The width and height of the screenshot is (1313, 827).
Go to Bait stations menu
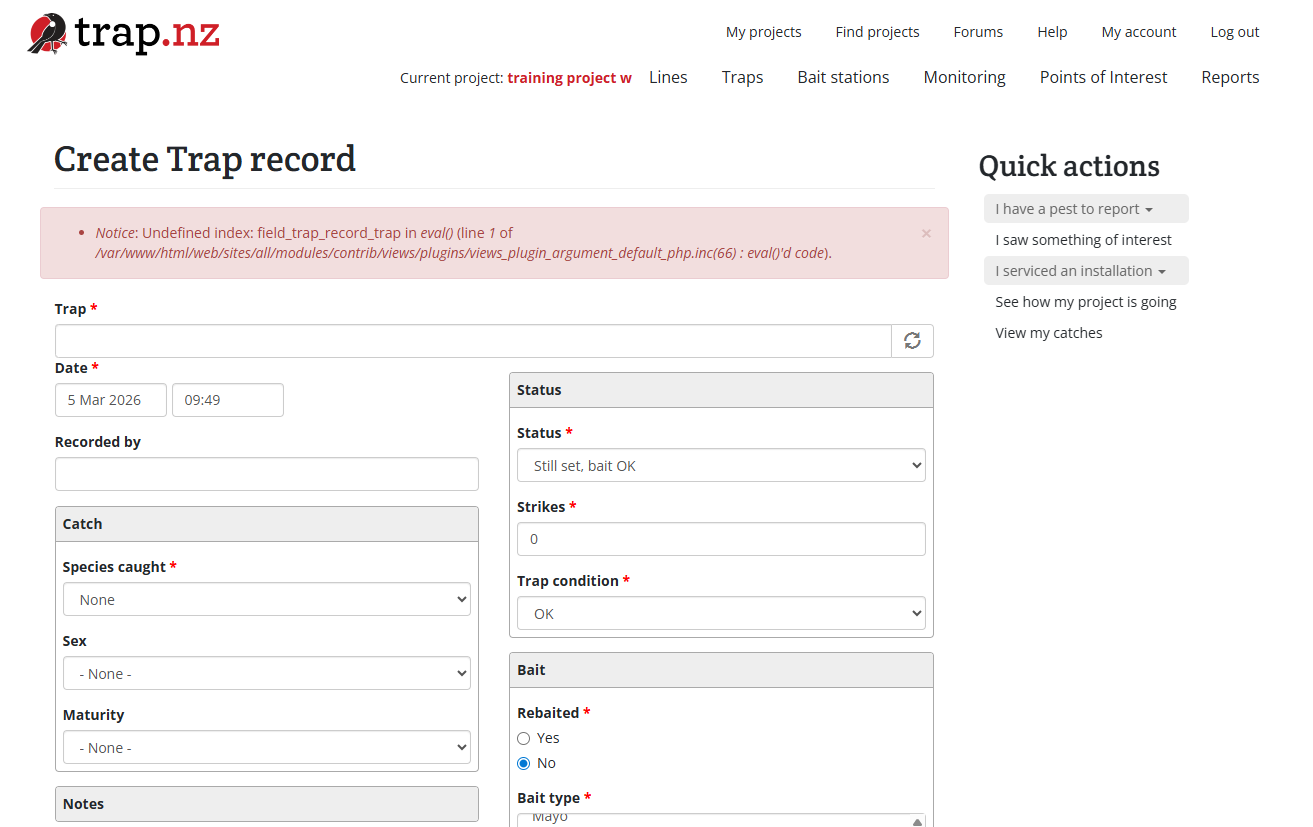point(843,77)
